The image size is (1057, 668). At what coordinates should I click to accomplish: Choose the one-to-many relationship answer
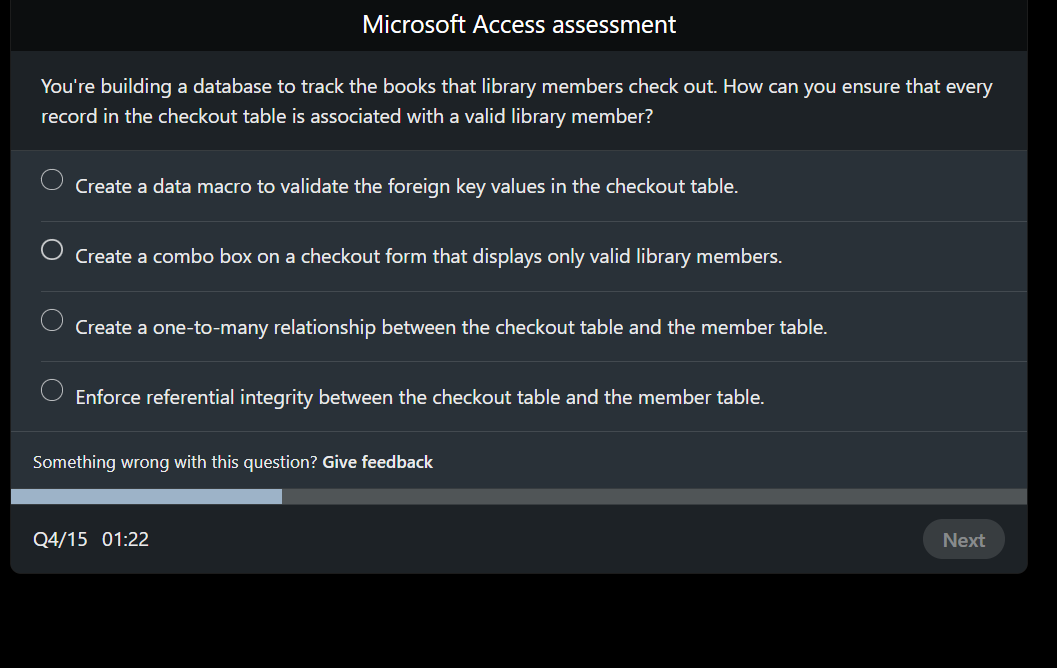51,320
